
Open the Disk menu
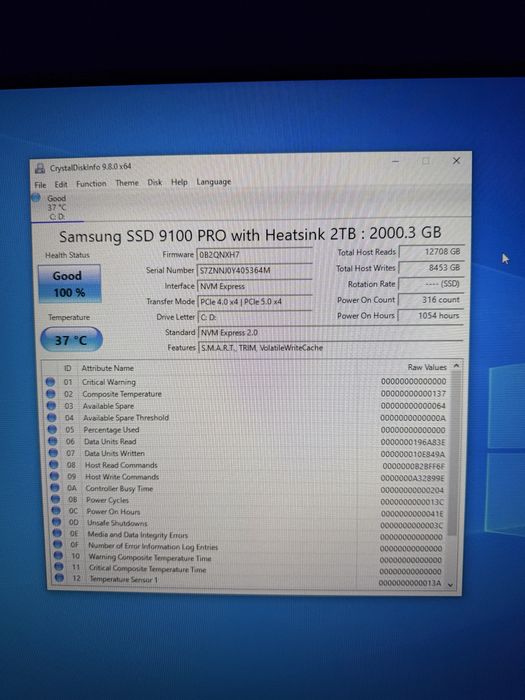point(154,182)
